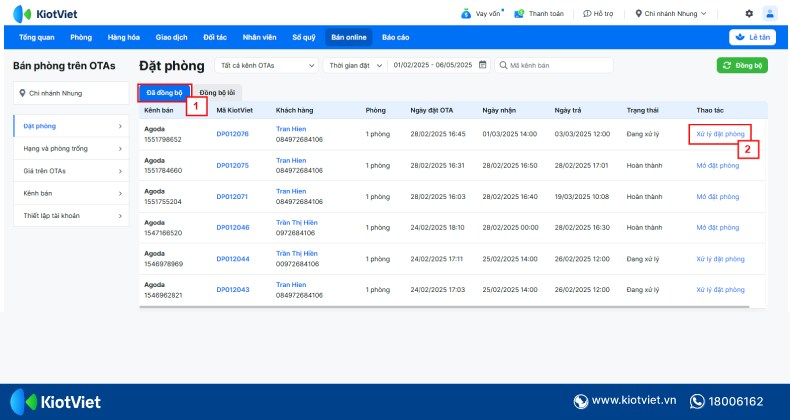Click the Kênh bán column header
Viewport: 790px width, 420px height.
click(158, 110)
